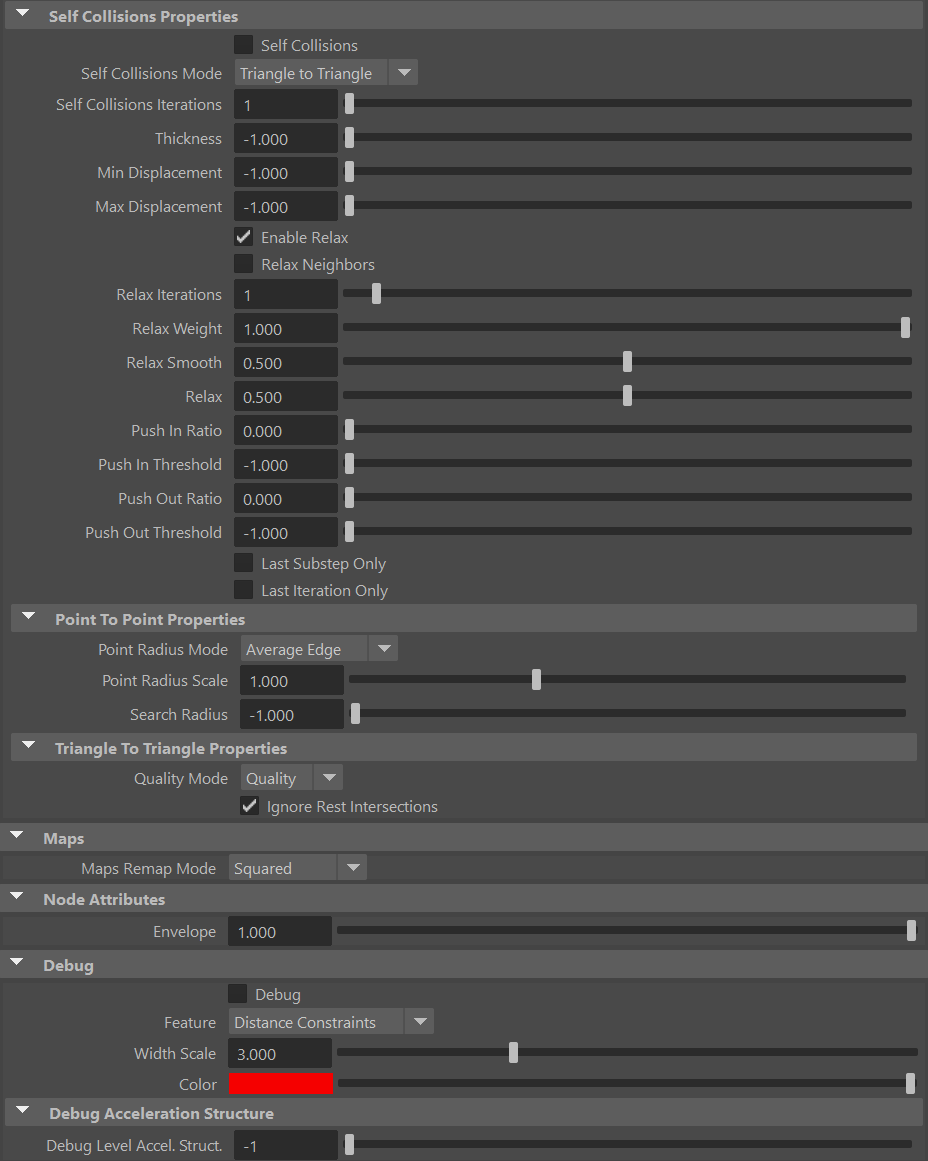Check the Last Iteration Only box
Viewport: 928px width, 1161px height.
pos(243,590)
